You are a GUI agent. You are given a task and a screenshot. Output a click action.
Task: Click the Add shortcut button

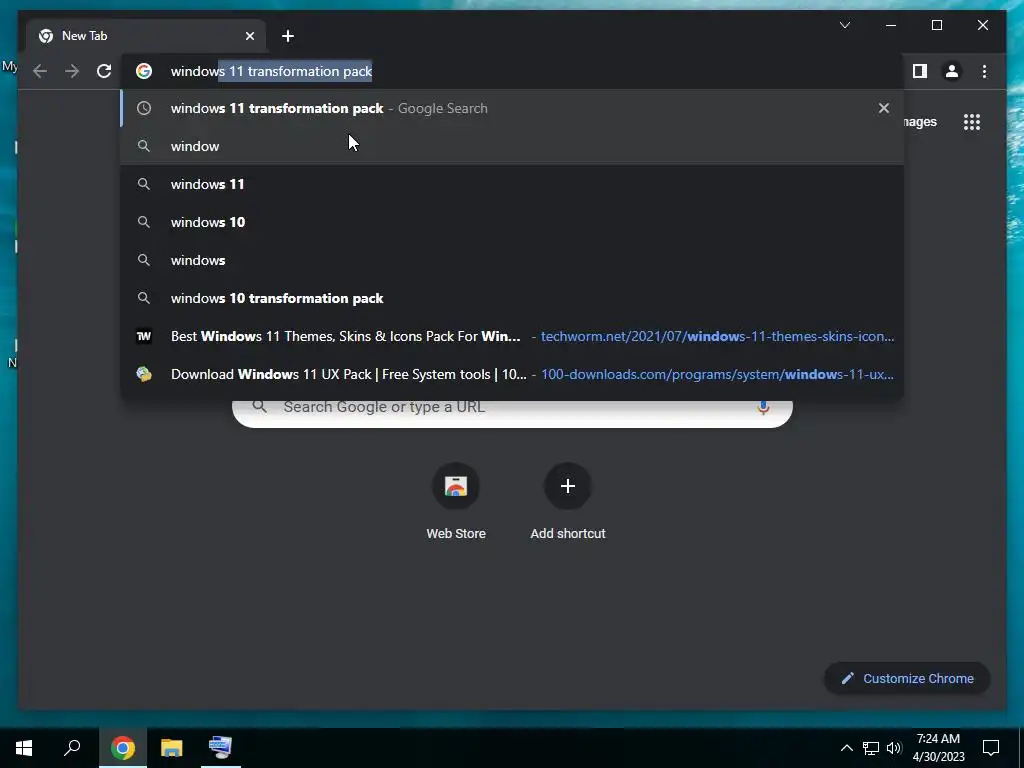tap(568, 502)
